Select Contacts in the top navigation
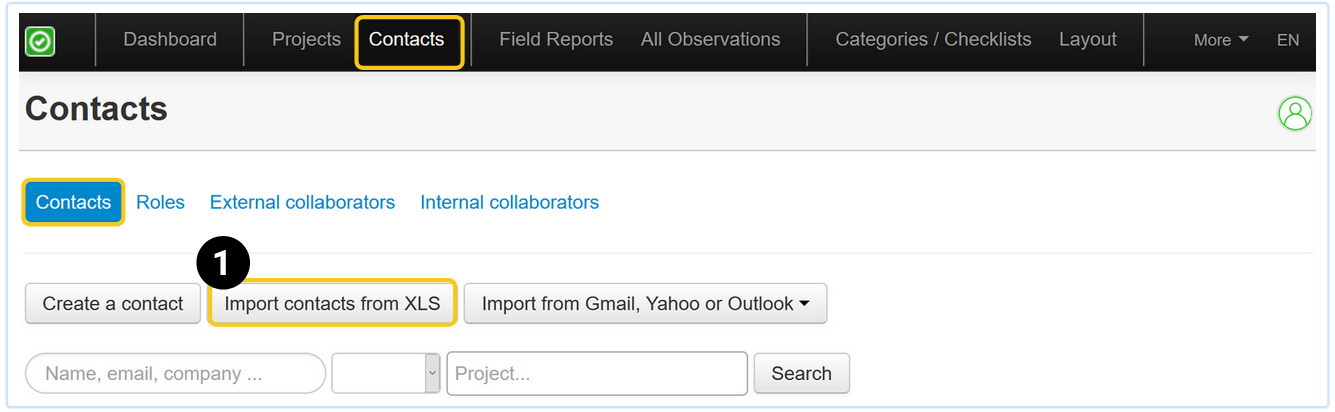This screenshot has width=1335, height=412. point(407,40)
